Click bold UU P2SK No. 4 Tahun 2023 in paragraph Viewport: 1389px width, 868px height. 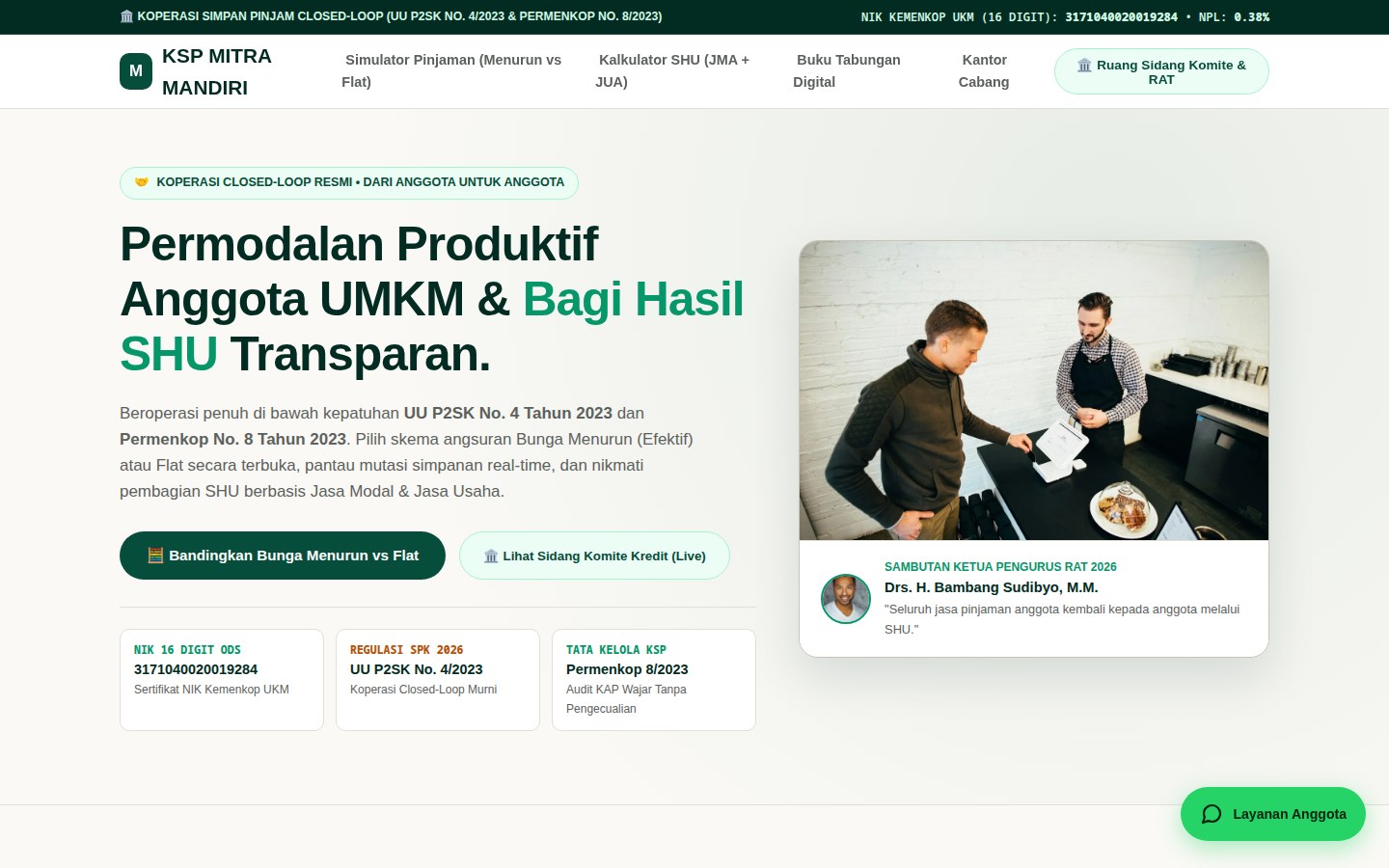(x=508, y=413)
